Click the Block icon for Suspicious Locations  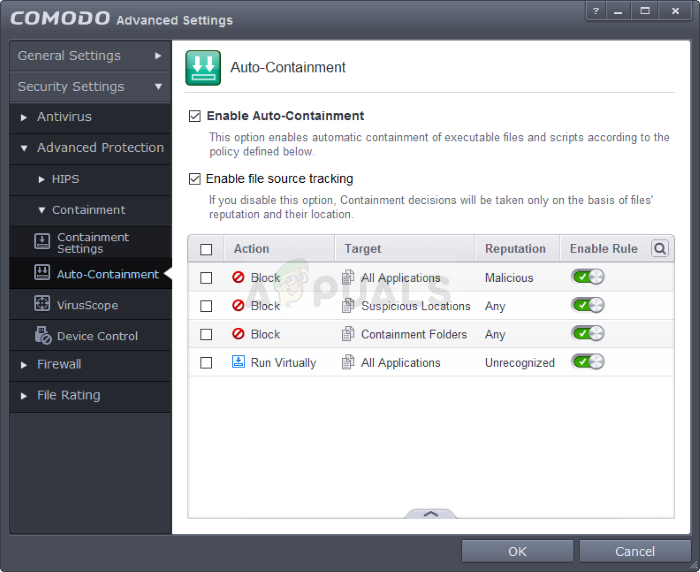tap(238, 306)
